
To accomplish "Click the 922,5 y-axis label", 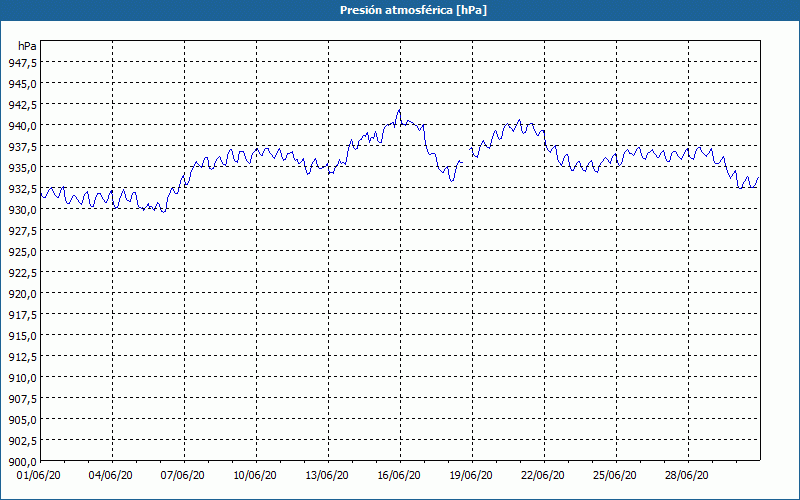I will 22,272.
